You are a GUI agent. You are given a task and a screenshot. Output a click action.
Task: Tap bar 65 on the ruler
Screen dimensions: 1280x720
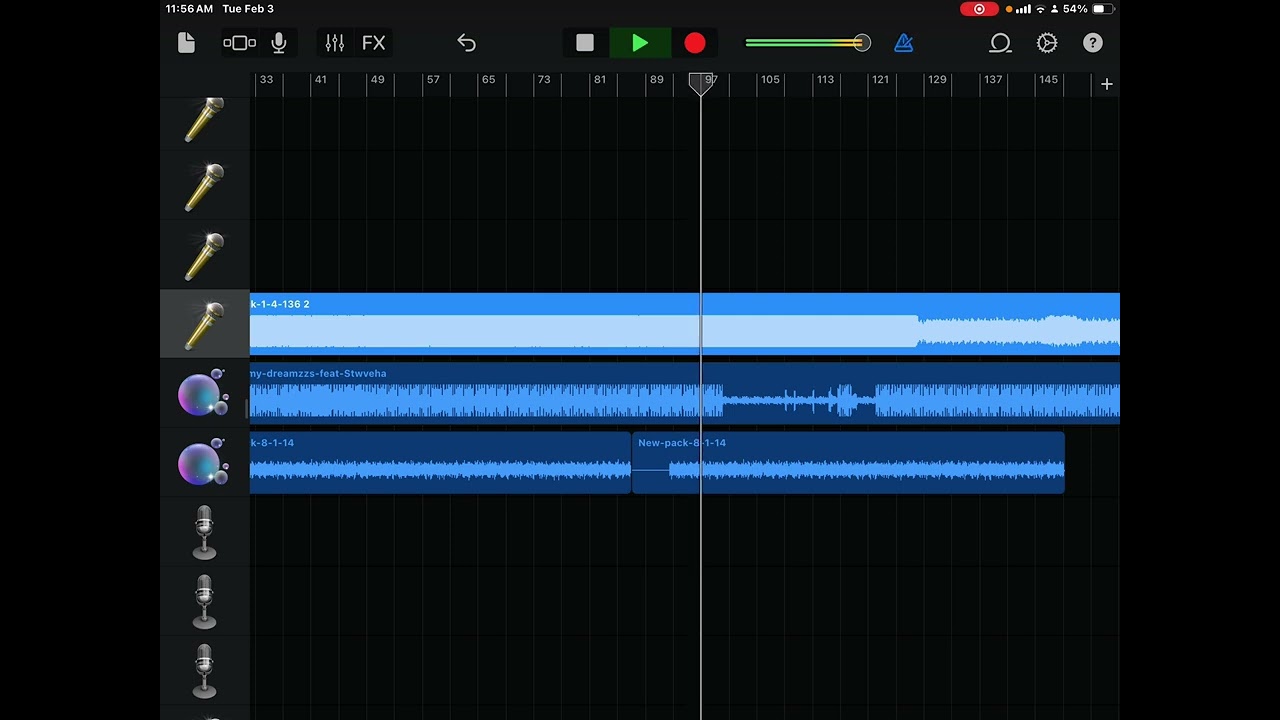coord(488,79)
